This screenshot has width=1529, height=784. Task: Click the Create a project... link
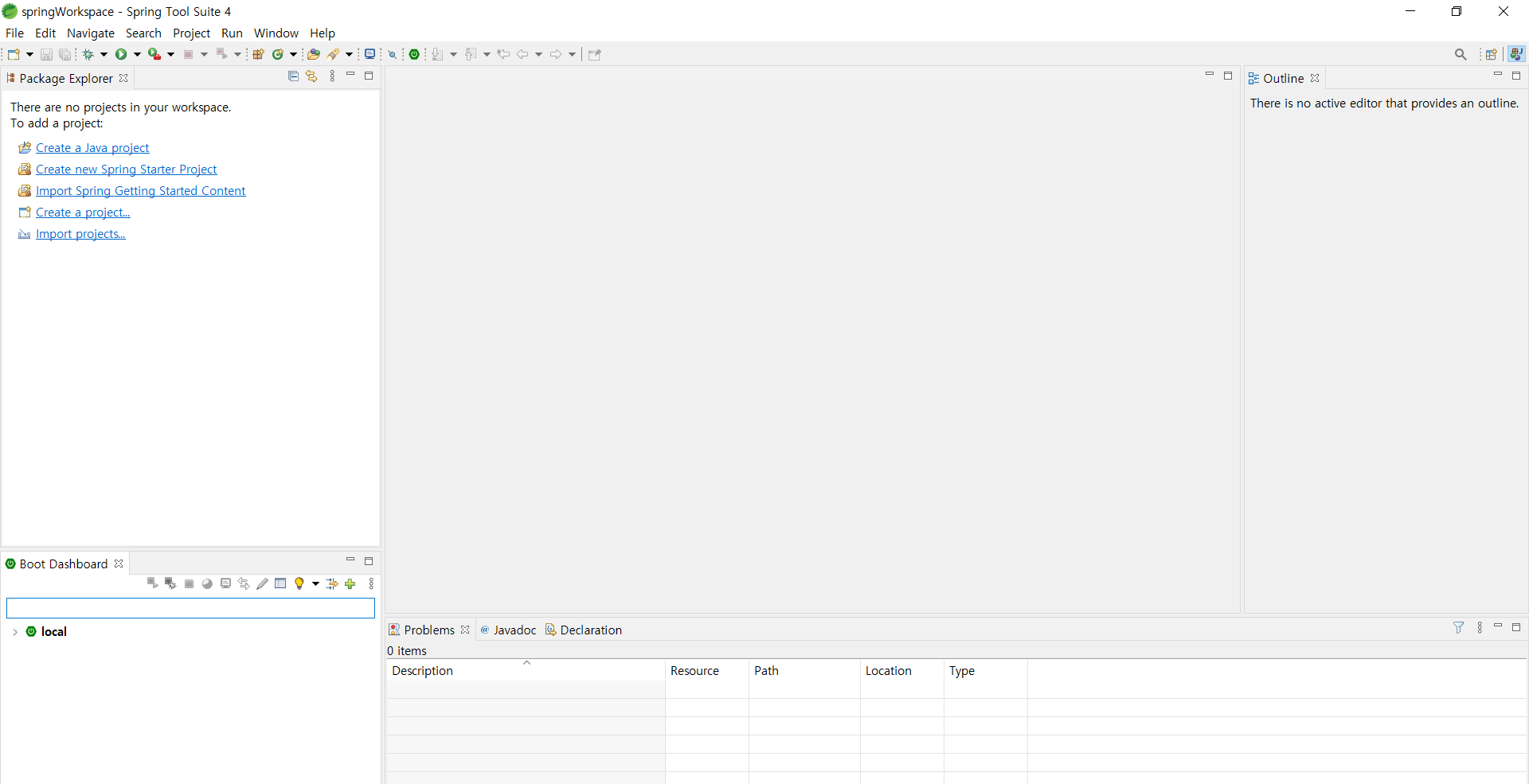[83, 213]
